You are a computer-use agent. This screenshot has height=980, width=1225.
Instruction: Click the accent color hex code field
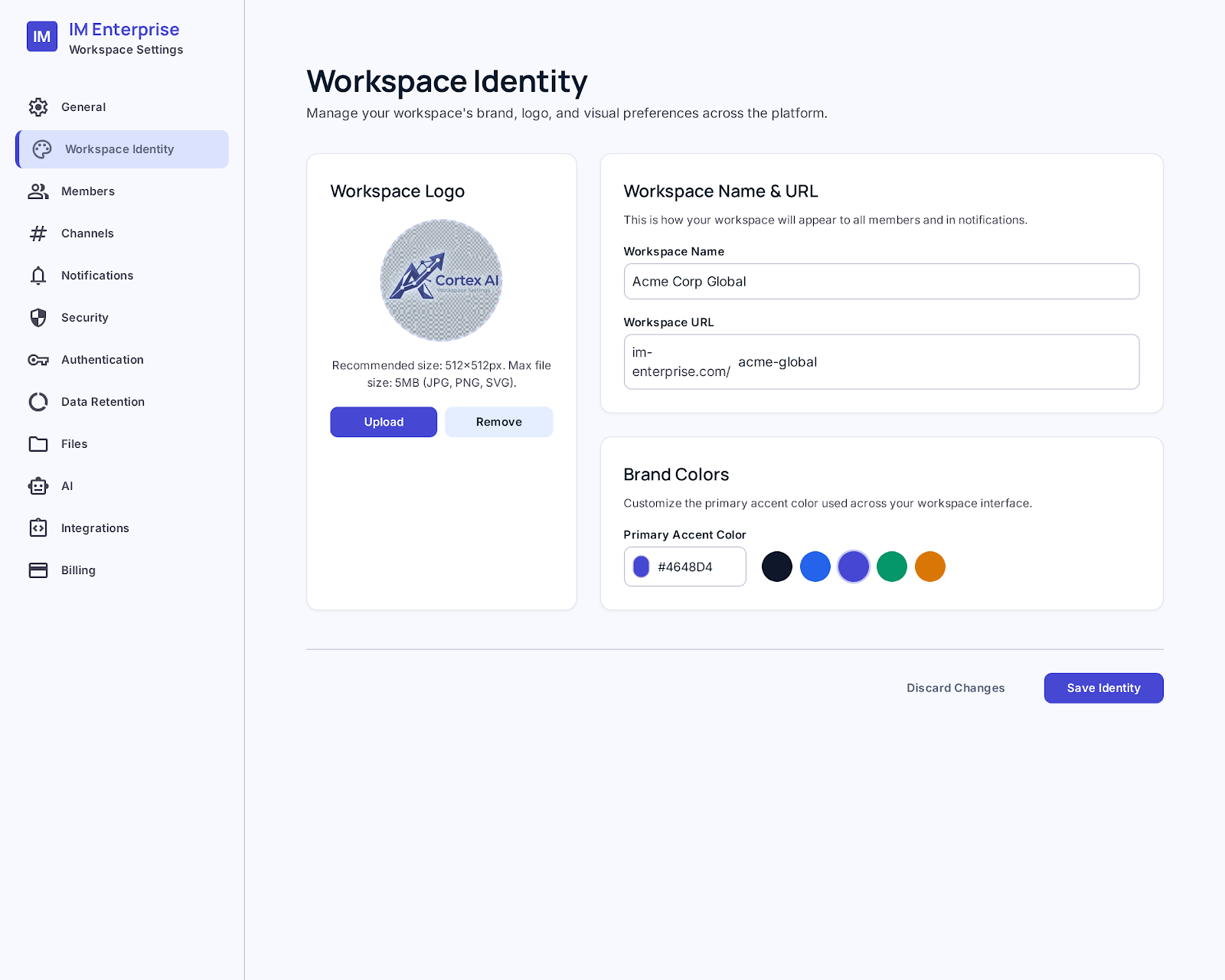pyautogui.click(x=697, y=567)
